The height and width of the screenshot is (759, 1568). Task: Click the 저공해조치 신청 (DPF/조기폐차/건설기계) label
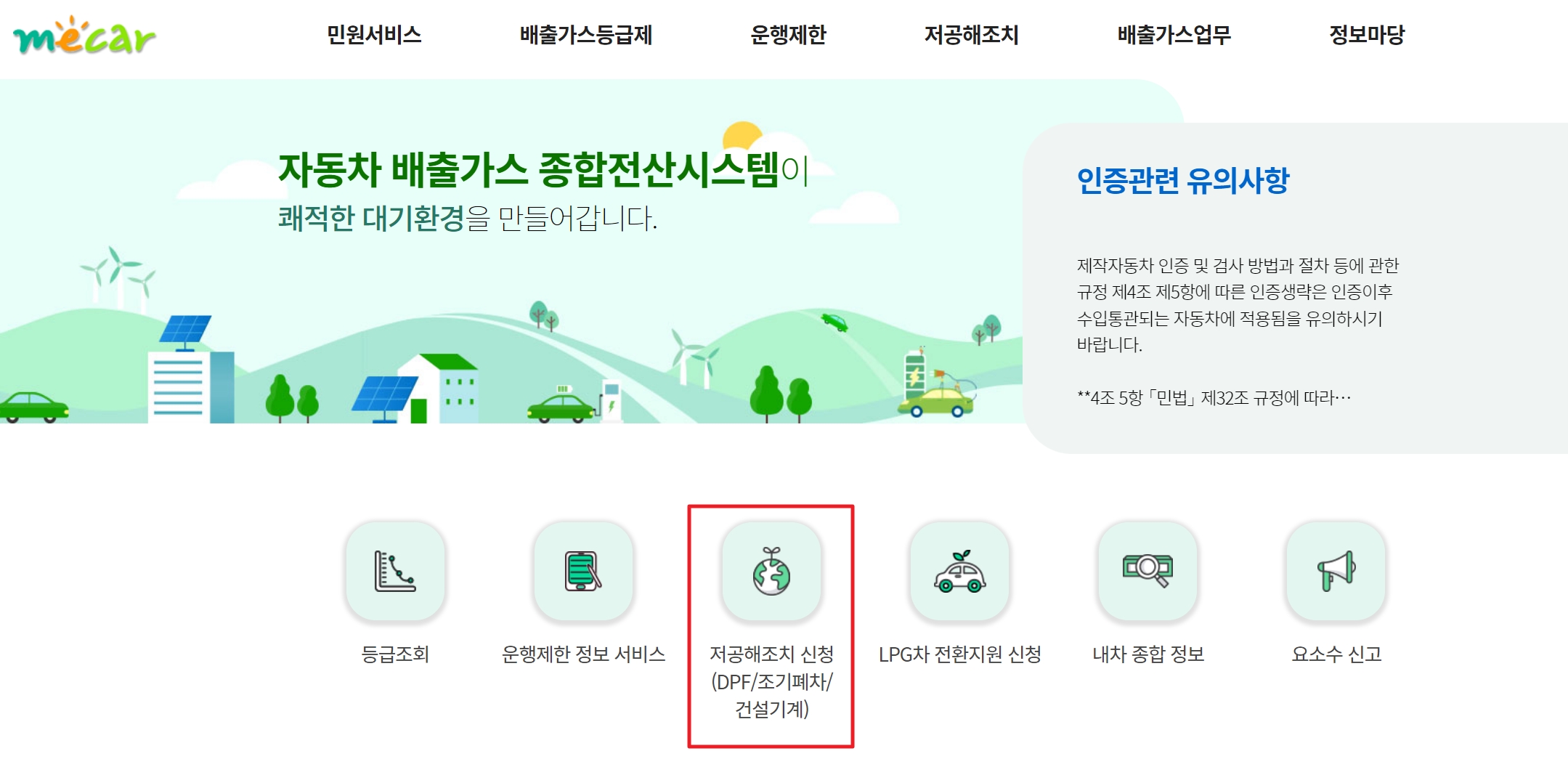pos(771,681)
